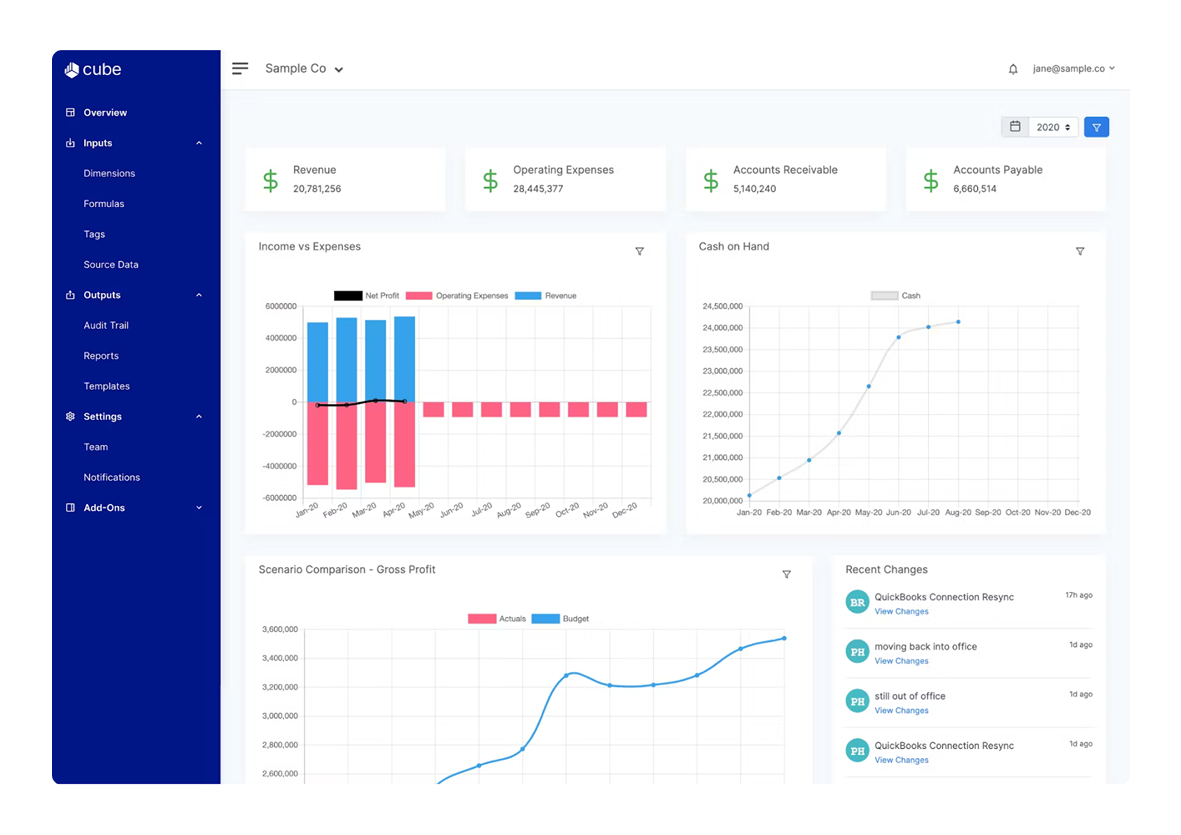Open the Scenario Comparison chart filter icon

pyautogui.click(x=787, y=574)
